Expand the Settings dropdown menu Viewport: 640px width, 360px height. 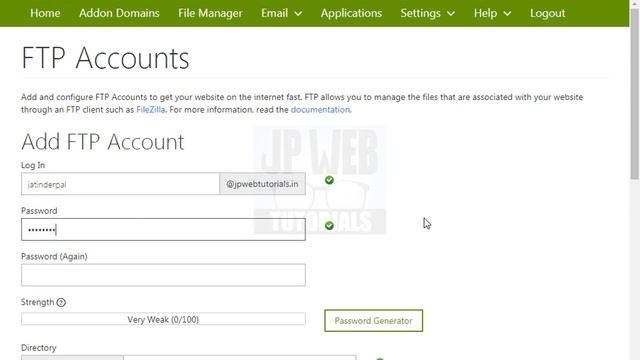tap(427, 13)
